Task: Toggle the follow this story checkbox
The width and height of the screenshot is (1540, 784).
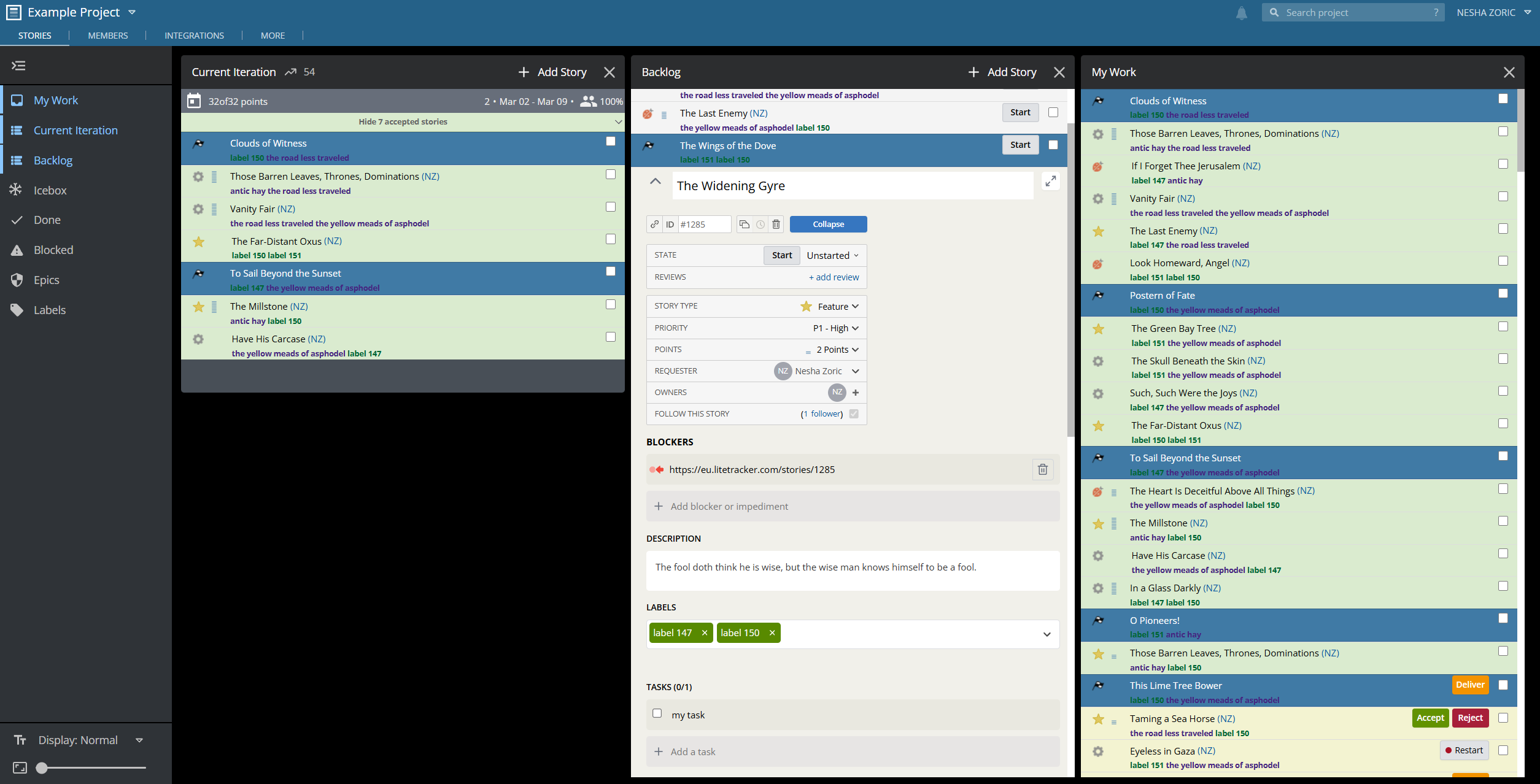Action: click(x=854, y=414)
